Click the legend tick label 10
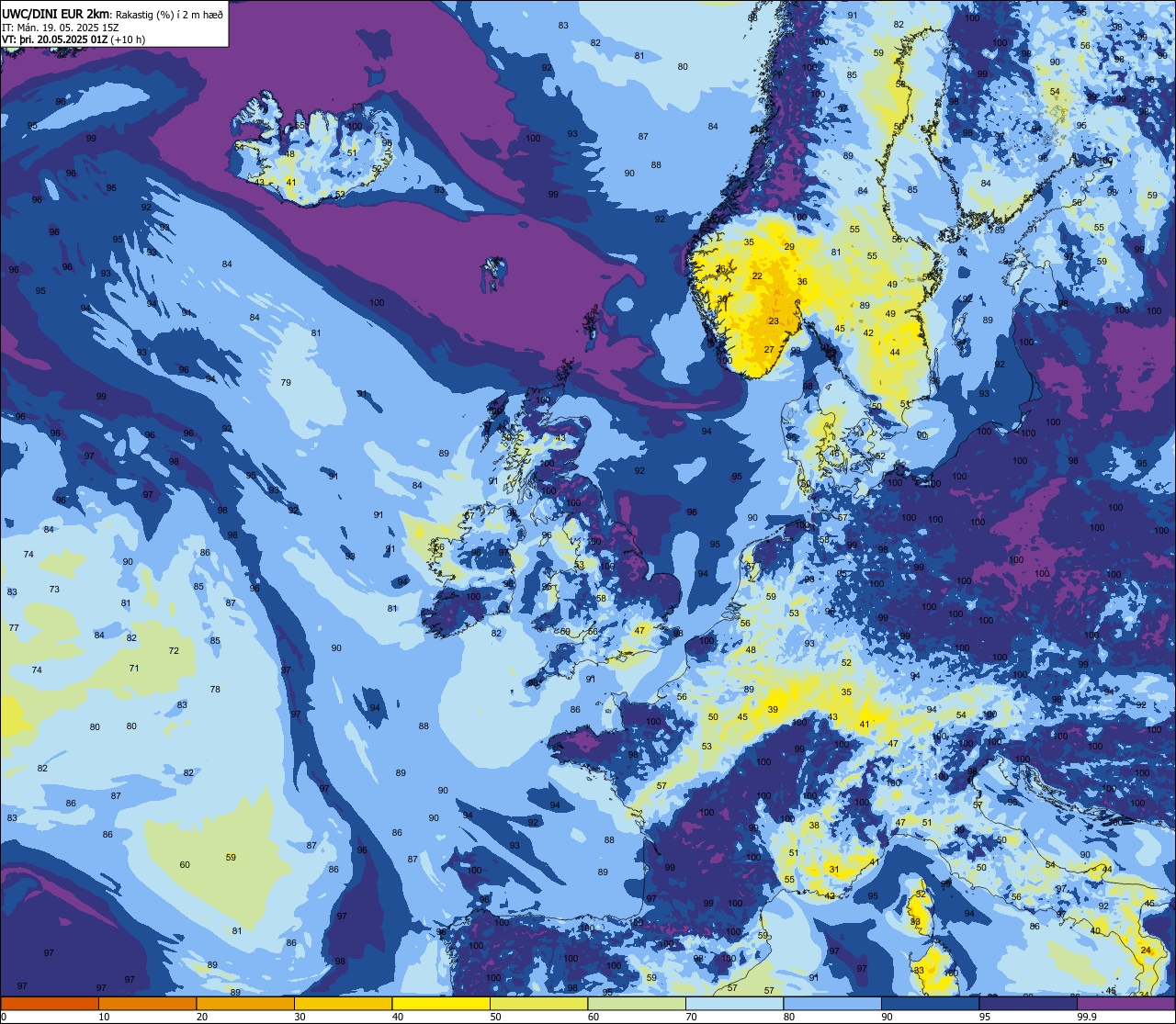This screenshot has width=1176, height=1024. (104, 1017)
